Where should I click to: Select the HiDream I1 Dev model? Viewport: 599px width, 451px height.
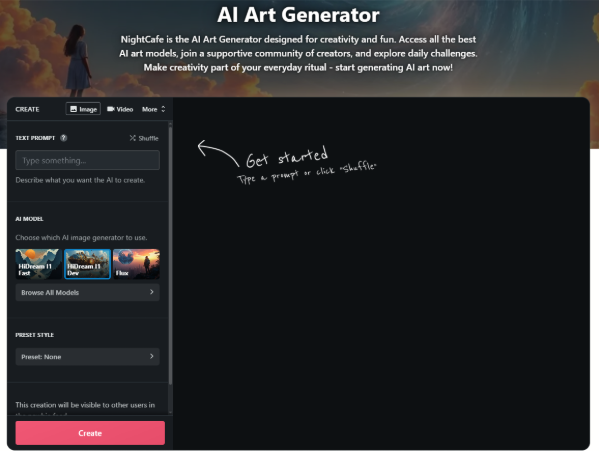pyautogui.click(x=87, y=264)
